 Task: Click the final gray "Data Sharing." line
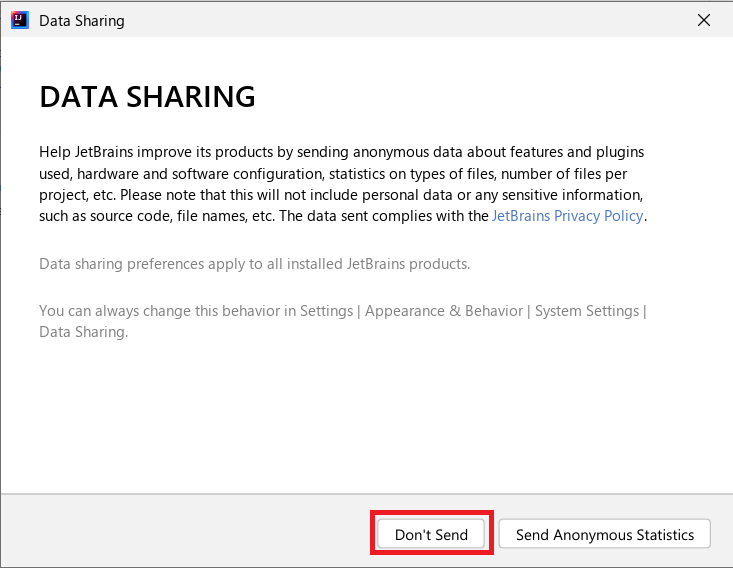coord(83,332)
